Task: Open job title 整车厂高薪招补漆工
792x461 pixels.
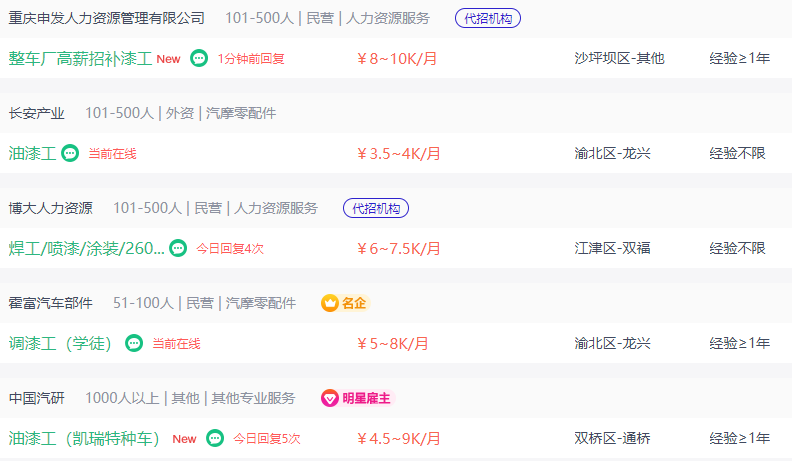Action: point(80,59)
